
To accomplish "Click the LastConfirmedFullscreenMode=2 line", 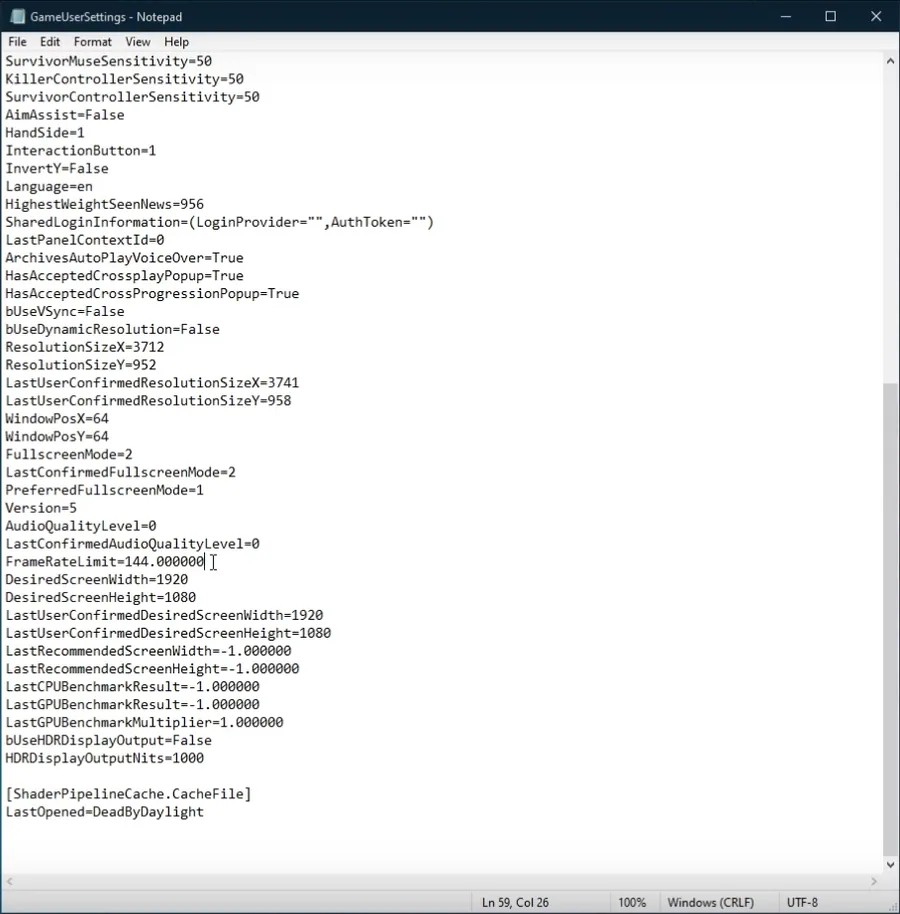I will (x=121, y=472).
